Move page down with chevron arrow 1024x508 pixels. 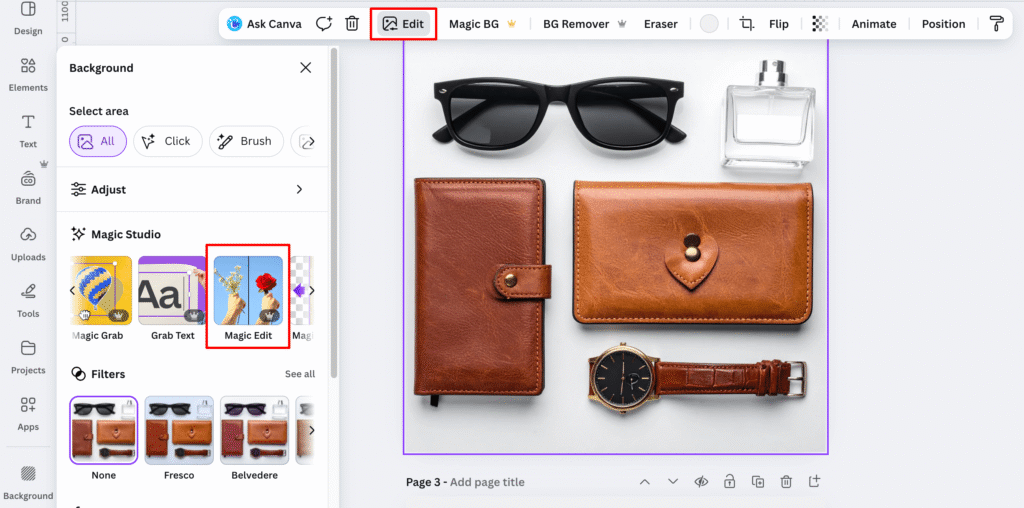coord(673,482)
